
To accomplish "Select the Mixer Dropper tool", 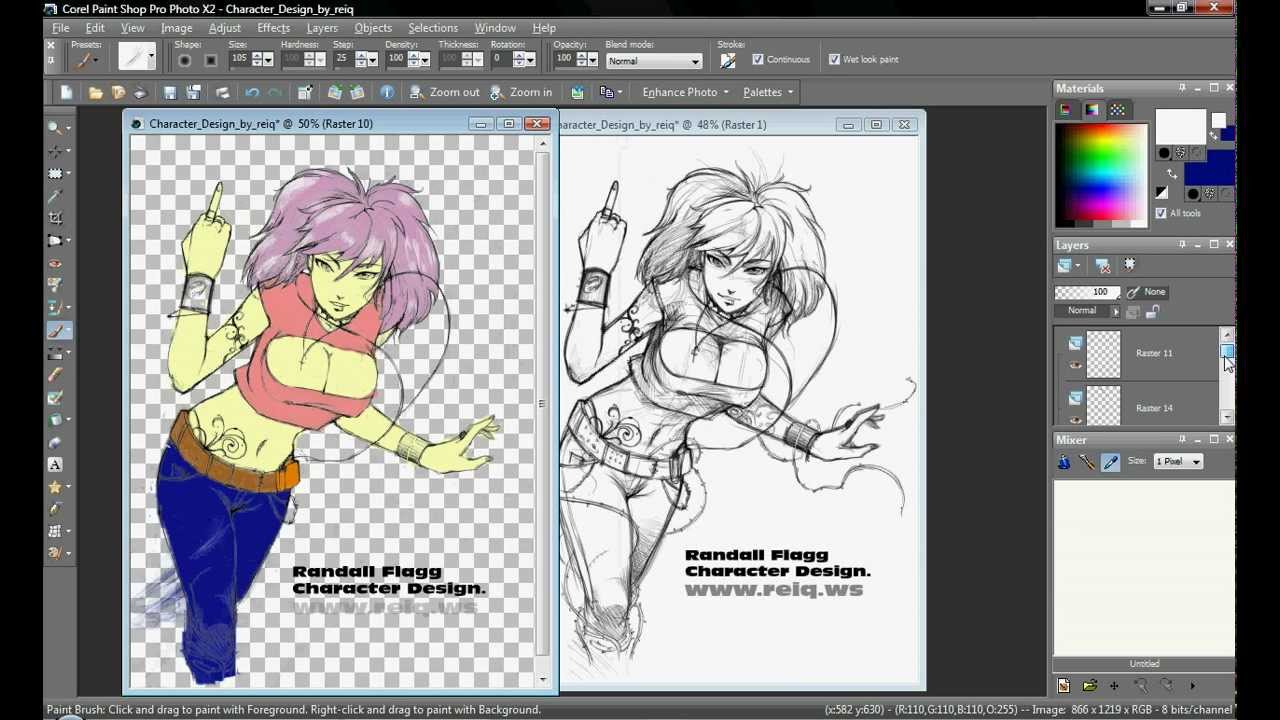I will pos(1110,461).
